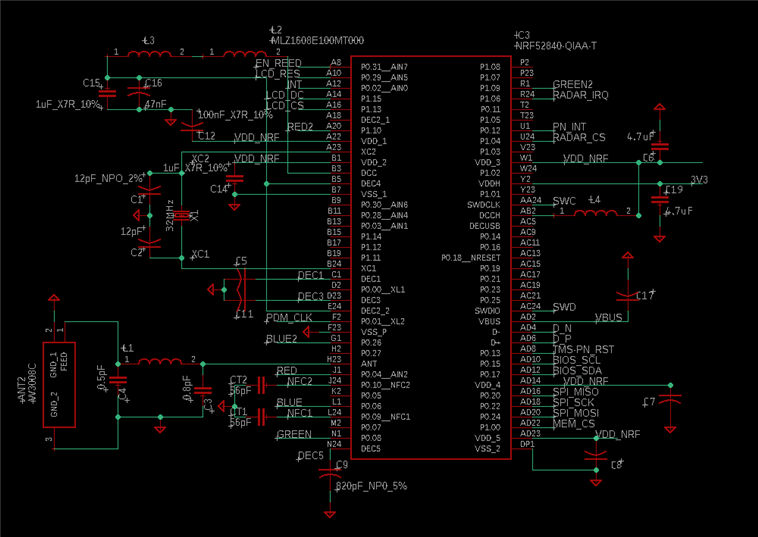Select the DEC5 net label
Viewport: 758px width, 537px height.
pyautogui.click(x=310, y=455)
